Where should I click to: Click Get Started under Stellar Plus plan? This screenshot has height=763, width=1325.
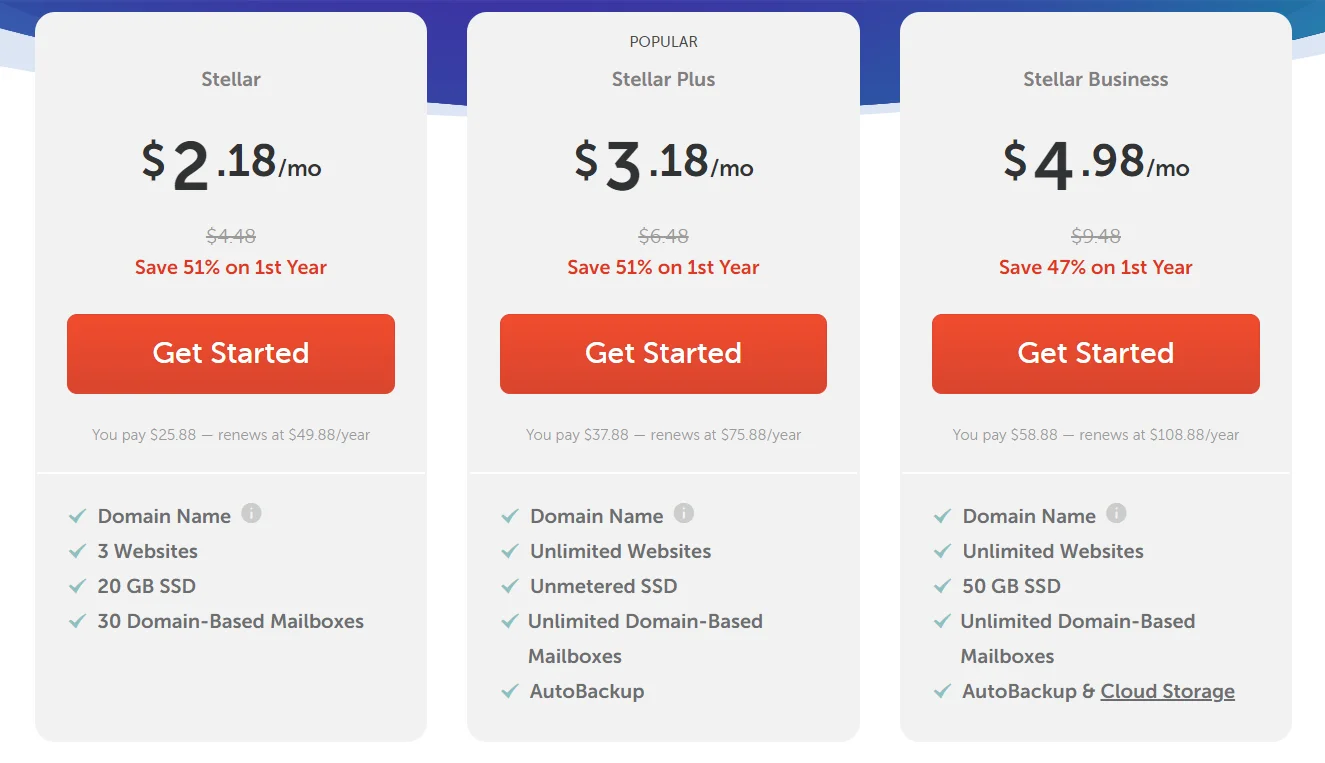[x=663, y=354]
